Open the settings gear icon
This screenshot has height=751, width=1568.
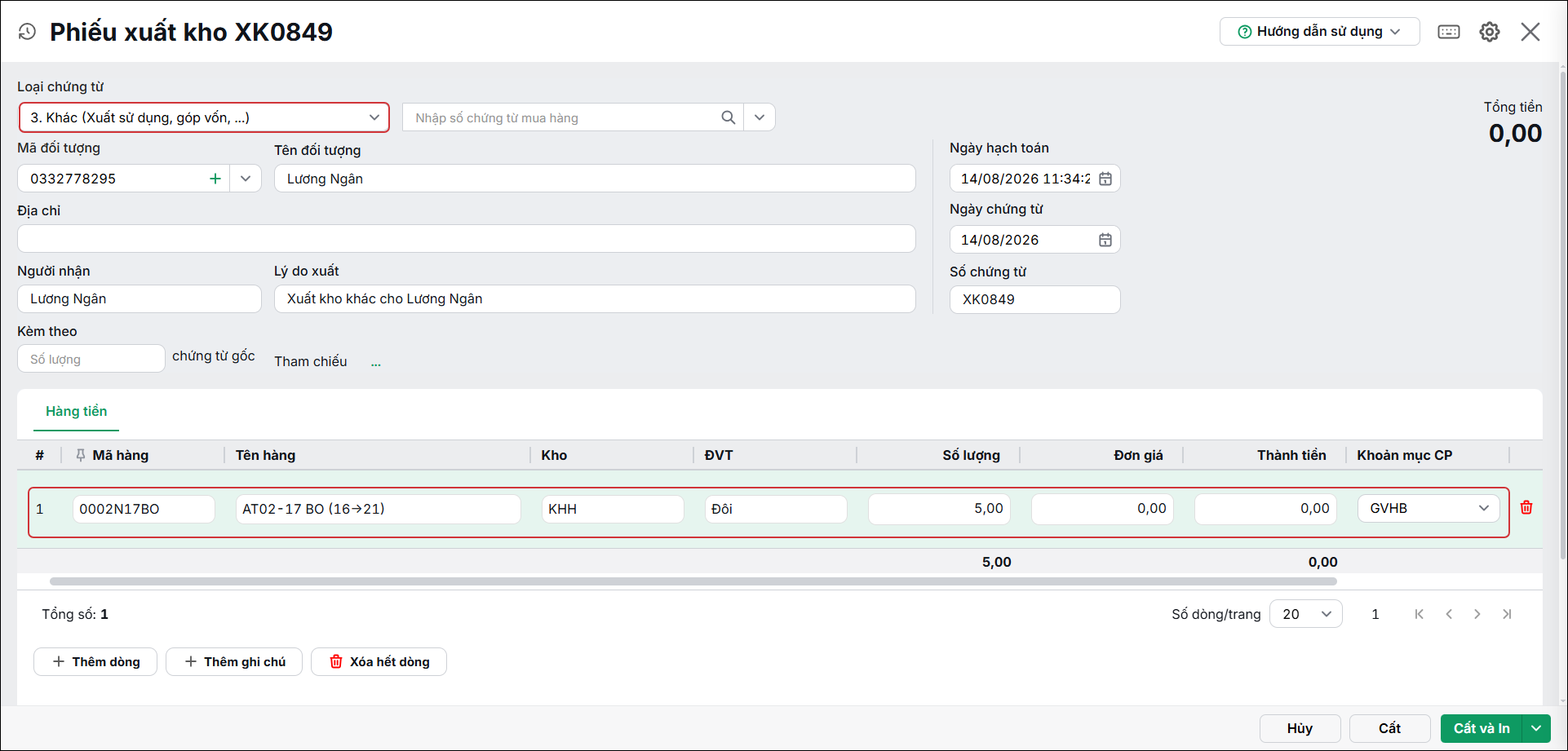(1490, 32)
